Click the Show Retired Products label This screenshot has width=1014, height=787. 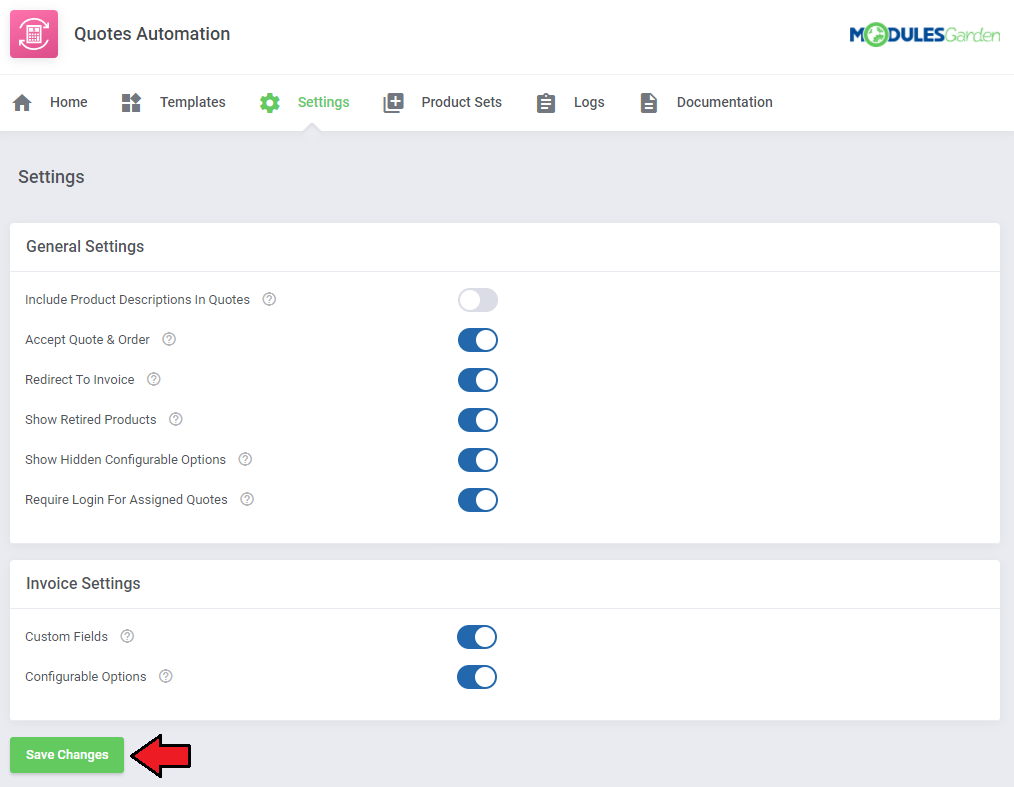pos(91,420)
